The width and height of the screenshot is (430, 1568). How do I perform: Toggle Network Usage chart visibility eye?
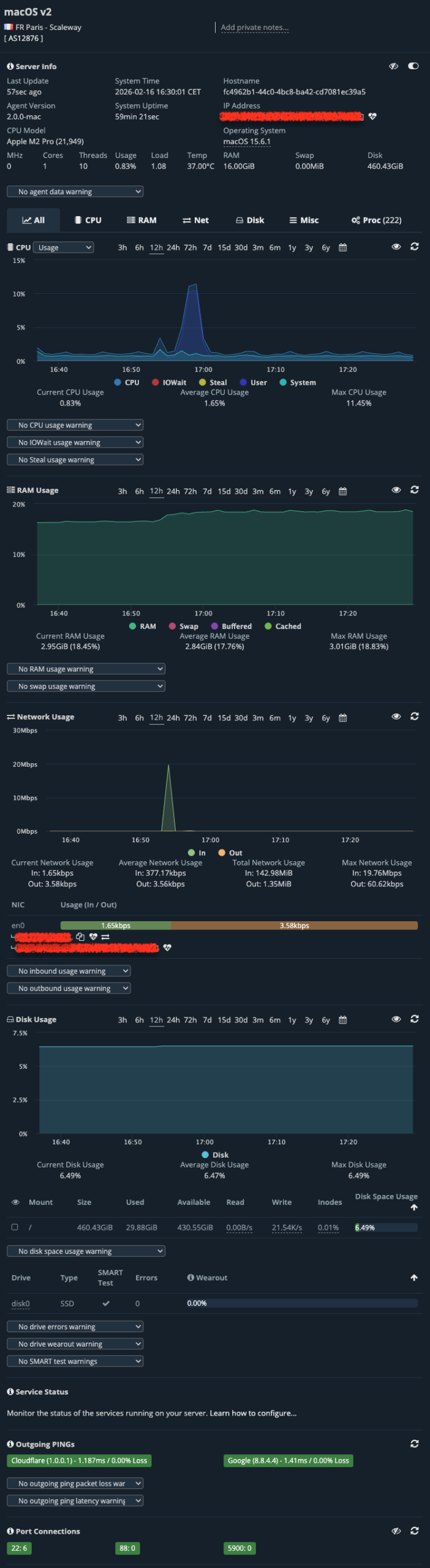click(396, 717)
